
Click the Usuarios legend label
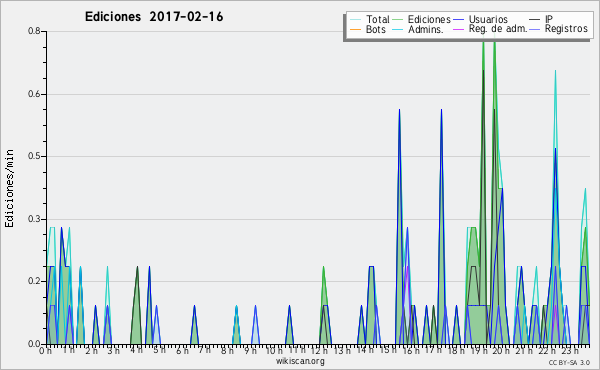point(488,19)
